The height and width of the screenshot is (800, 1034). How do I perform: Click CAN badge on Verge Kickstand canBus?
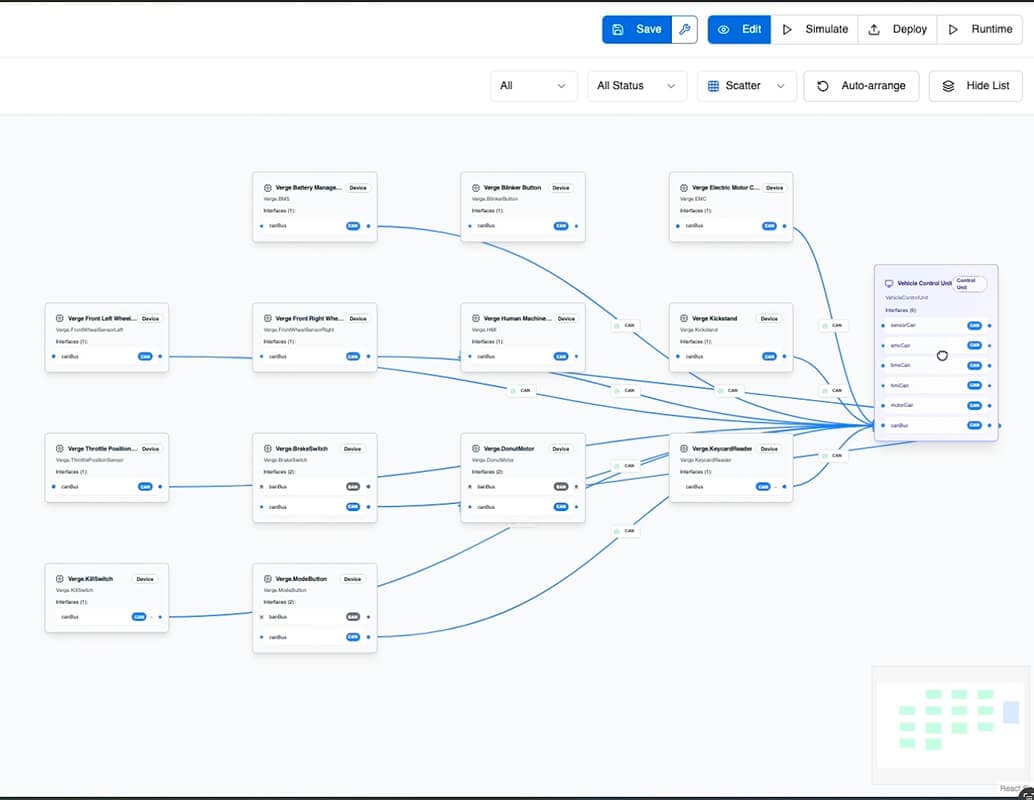click(769, 357)
